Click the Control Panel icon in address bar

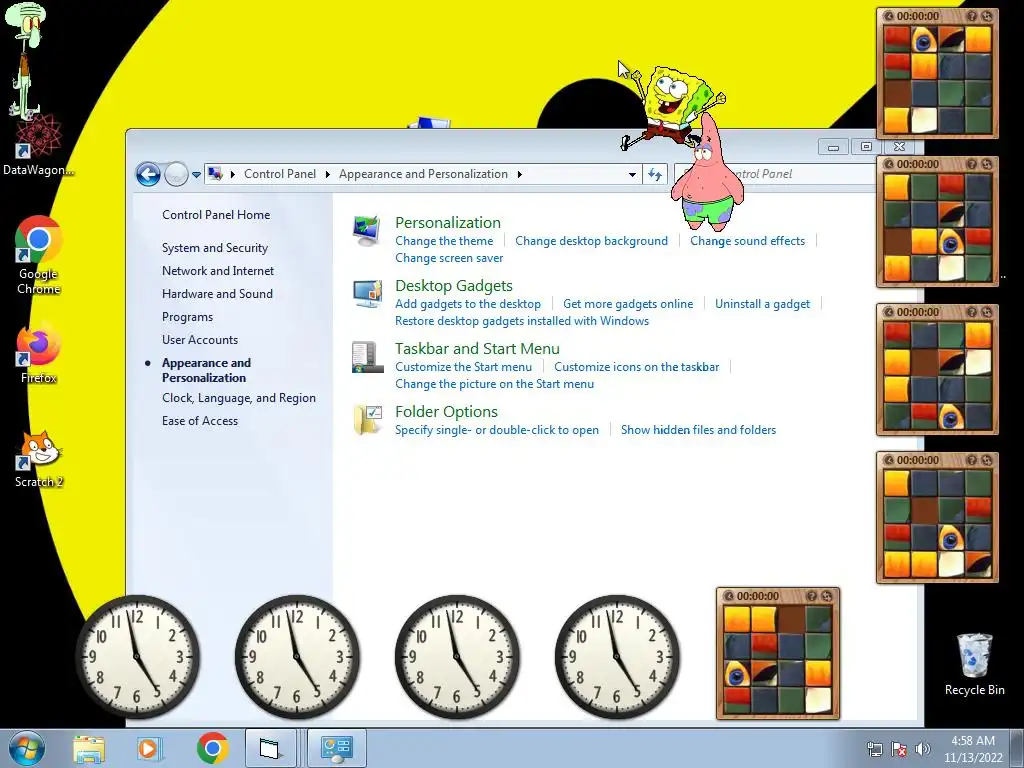pyautogui.click(x=215, y=174)
